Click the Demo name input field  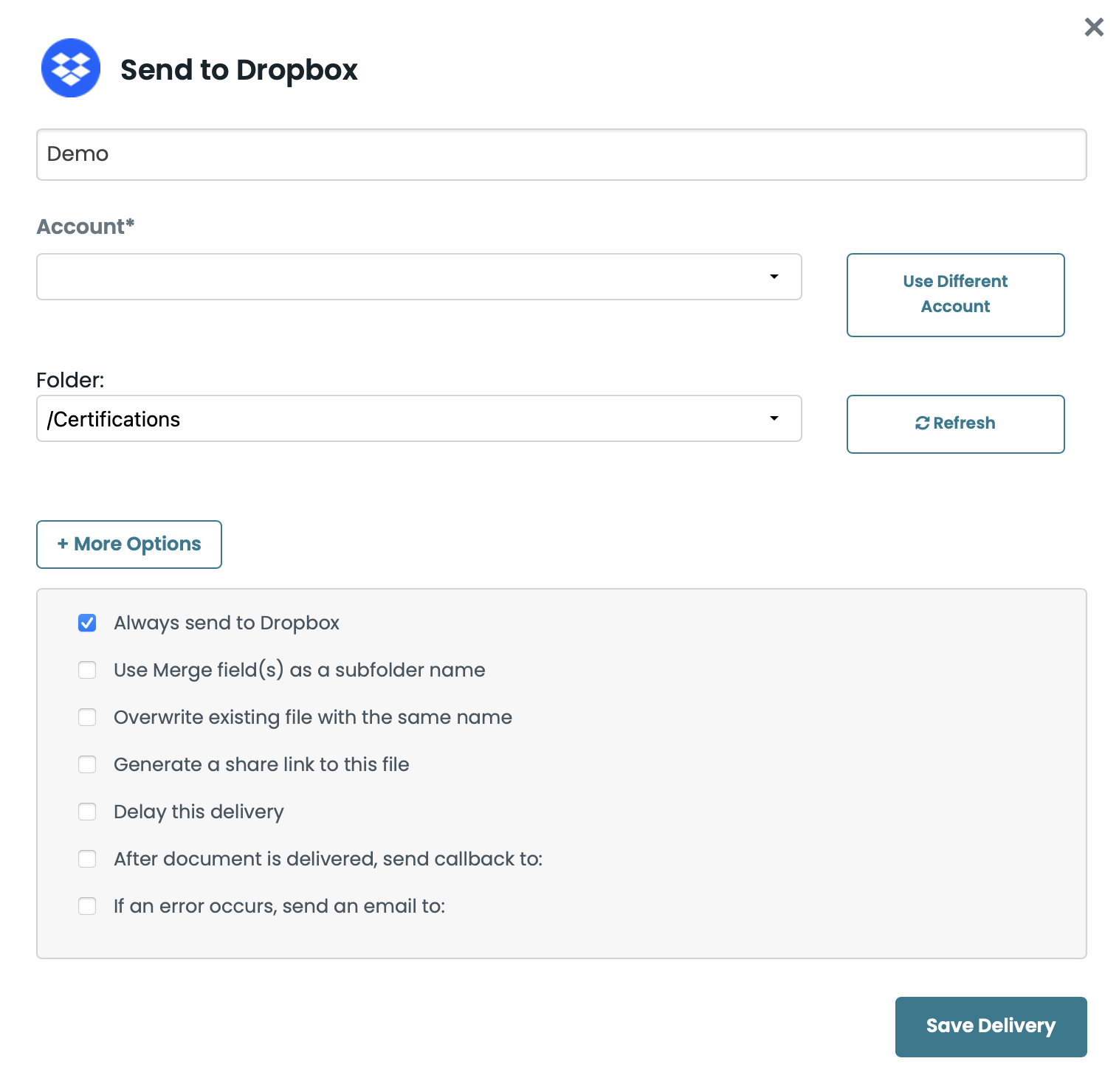tap(561, 154)
